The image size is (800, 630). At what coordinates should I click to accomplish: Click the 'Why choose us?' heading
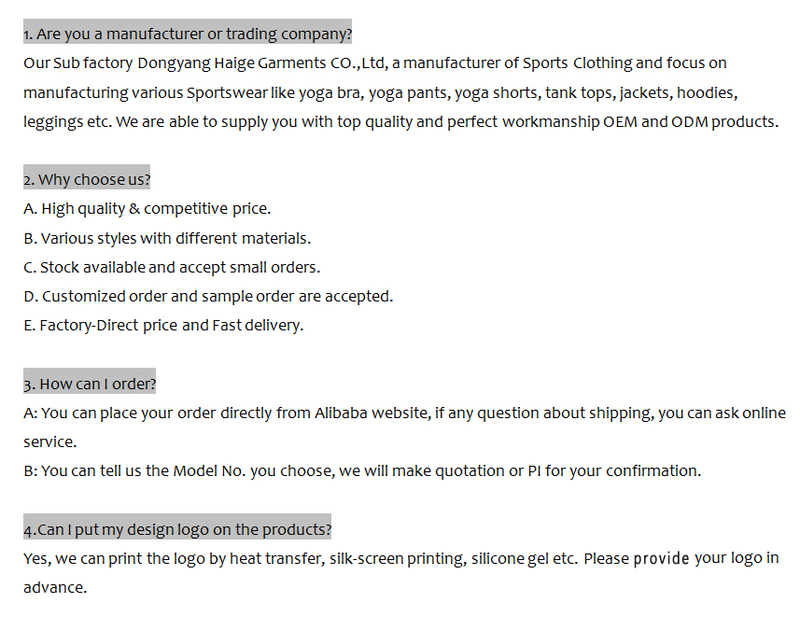(x=87, y=180)
